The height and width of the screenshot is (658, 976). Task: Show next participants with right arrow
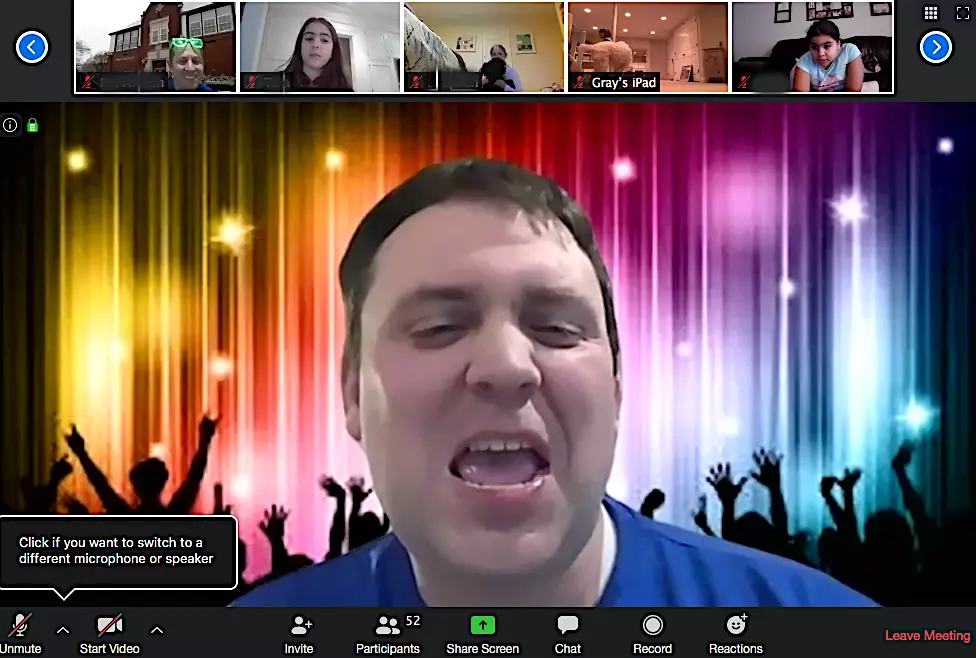936,47
